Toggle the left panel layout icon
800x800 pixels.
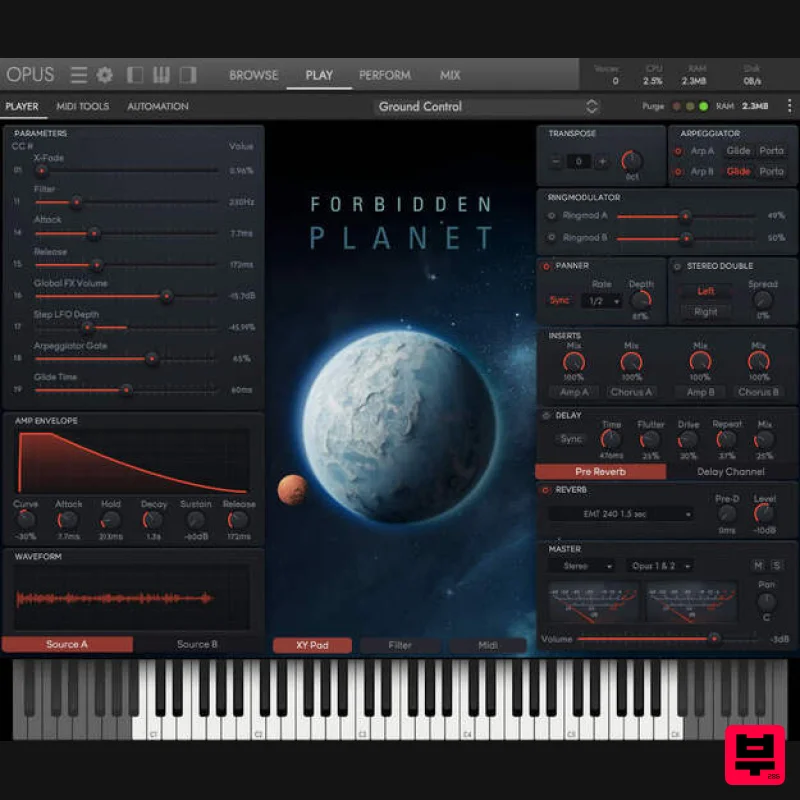pos(135,75)
